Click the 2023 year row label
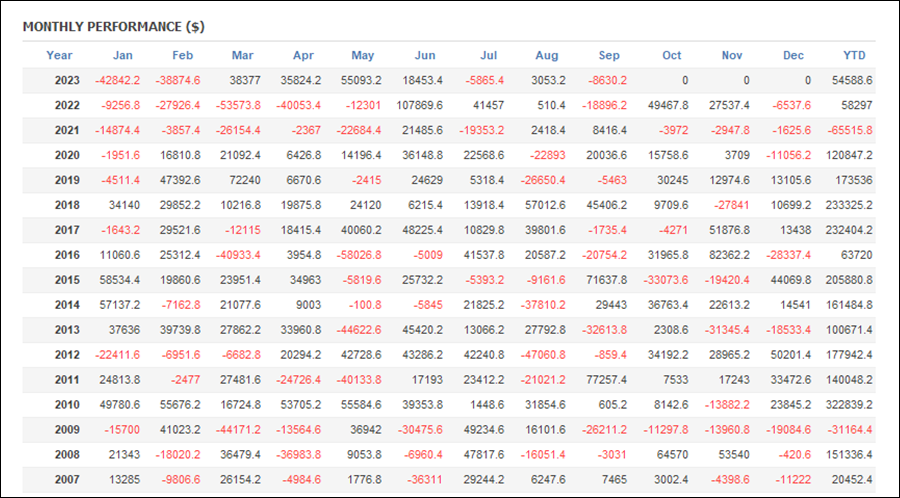The image size is (900, 498). coord(67,80)
